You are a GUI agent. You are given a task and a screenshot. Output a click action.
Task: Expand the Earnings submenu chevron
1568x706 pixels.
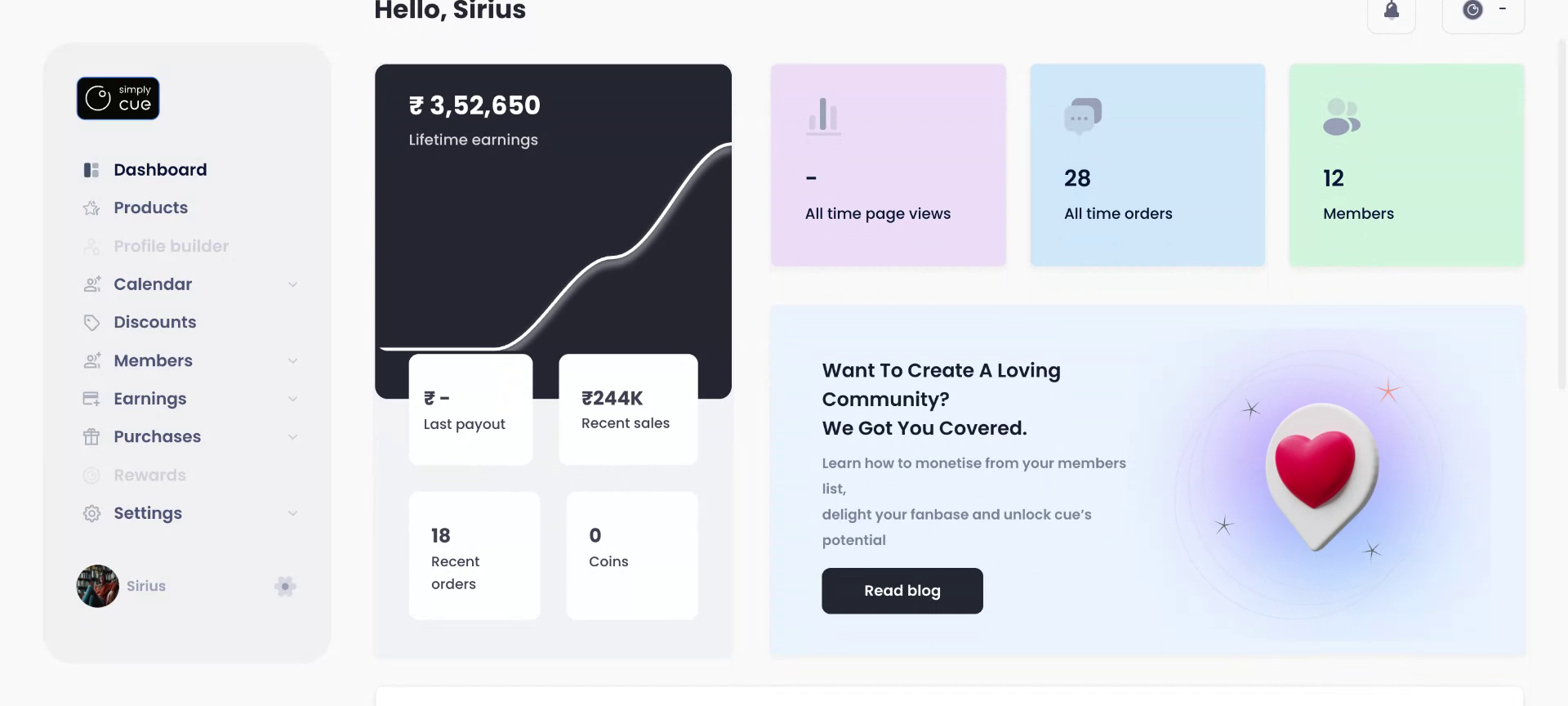point(292,399)
